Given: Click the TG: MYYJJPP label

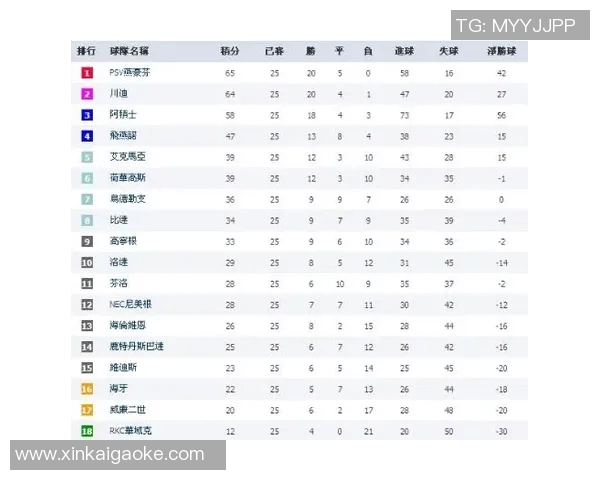Looking at the screenshot, I should (515, 26).
